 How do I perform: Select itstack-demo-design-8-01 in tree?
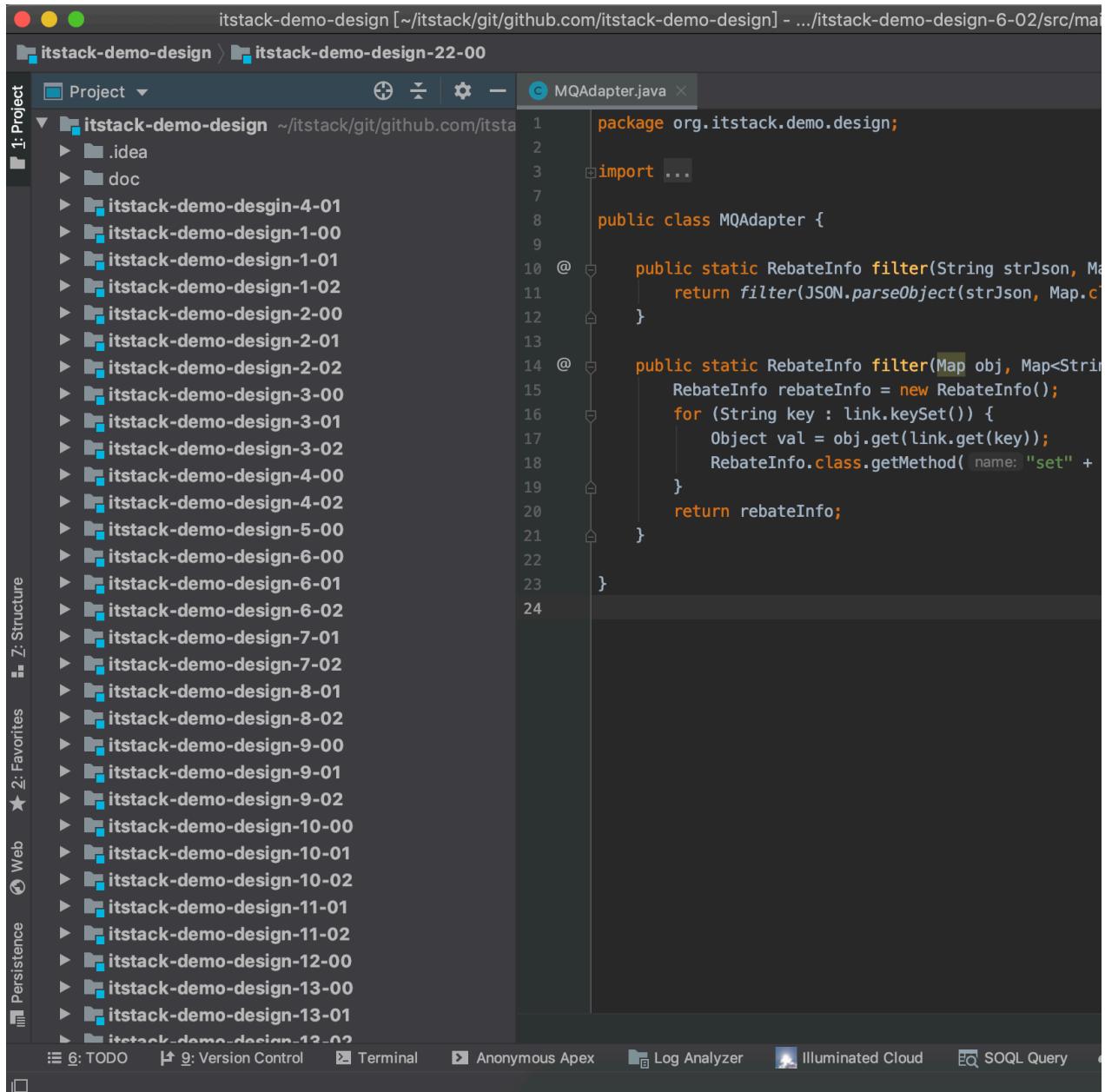click(224, 691)
